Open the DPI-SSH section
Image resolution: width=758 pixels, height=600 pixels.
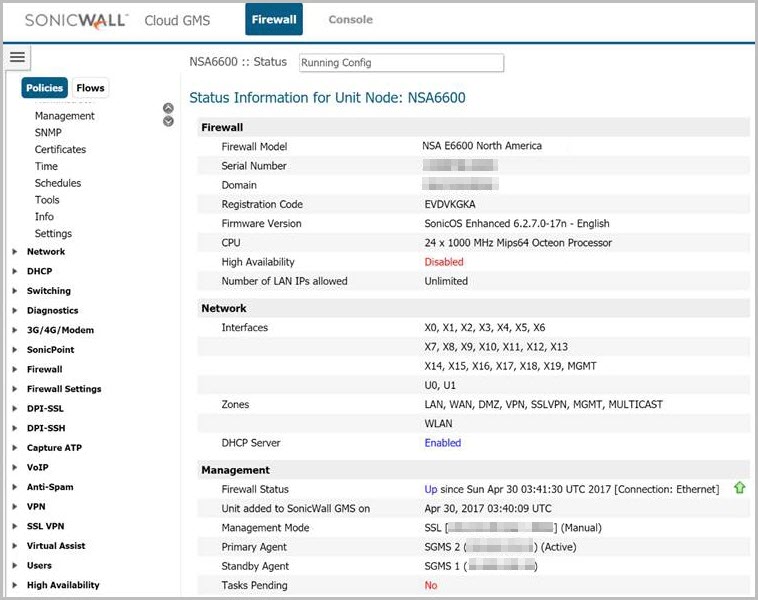[46, 428]
